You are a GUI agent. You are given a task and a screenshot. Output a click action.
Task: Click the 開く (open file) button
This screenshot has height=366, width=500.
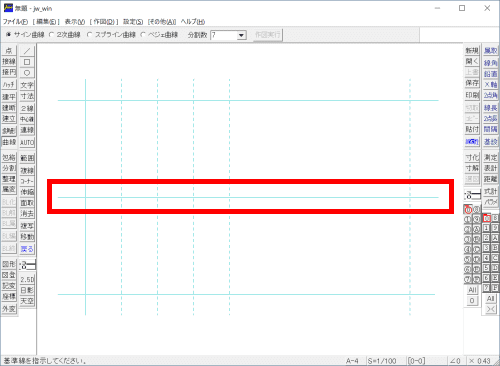point(472,61)
